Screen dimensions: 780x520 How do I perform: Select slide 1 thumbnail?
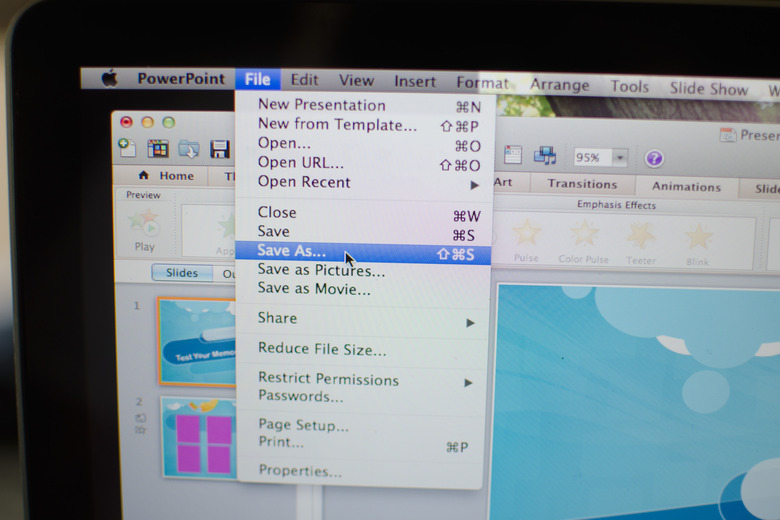[x=196, y=342]
